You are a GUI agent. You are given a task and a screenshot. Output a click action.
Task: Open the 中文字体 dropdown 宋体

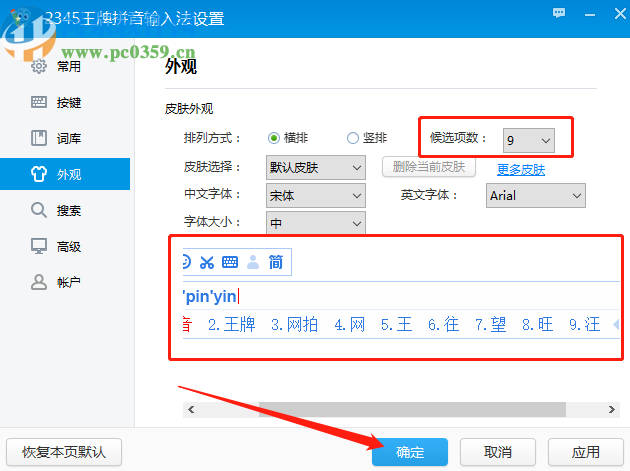coord(316,195)
